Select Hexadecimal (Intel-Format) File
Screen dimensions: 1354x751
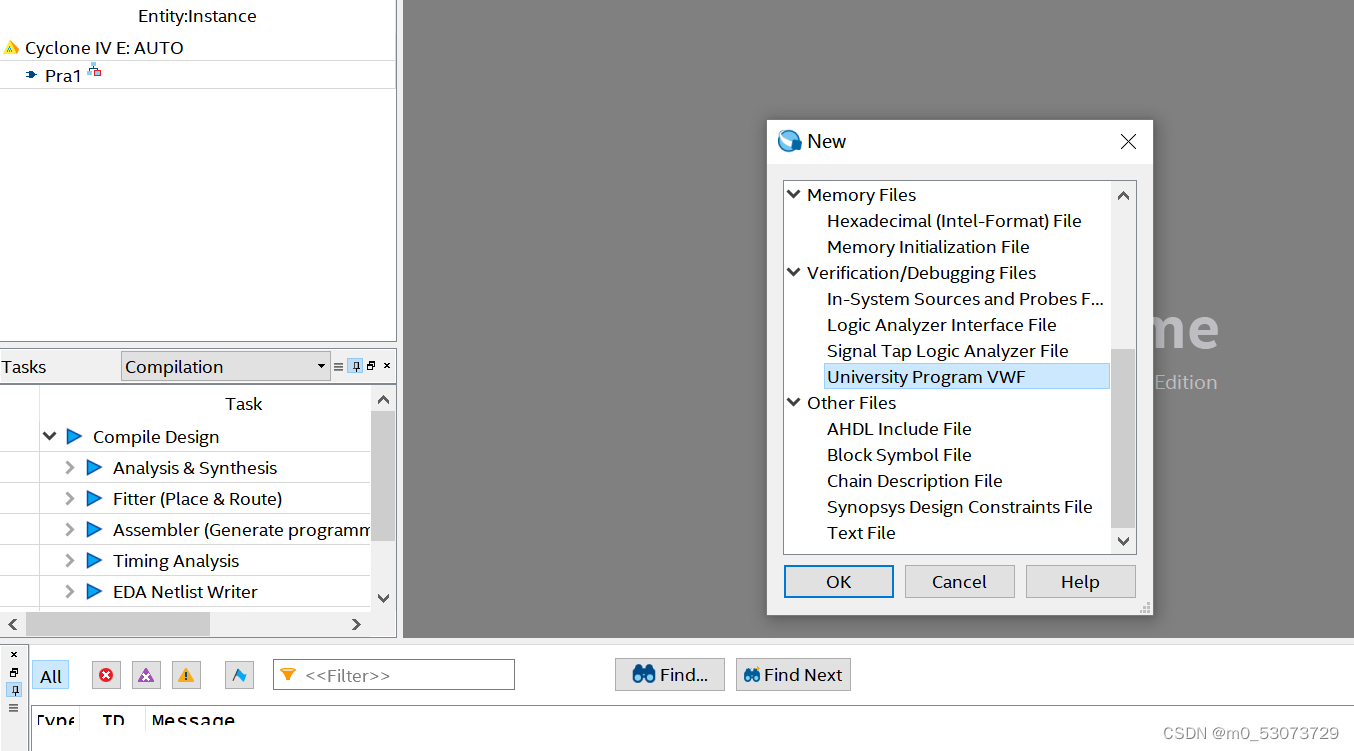[954, 221]
